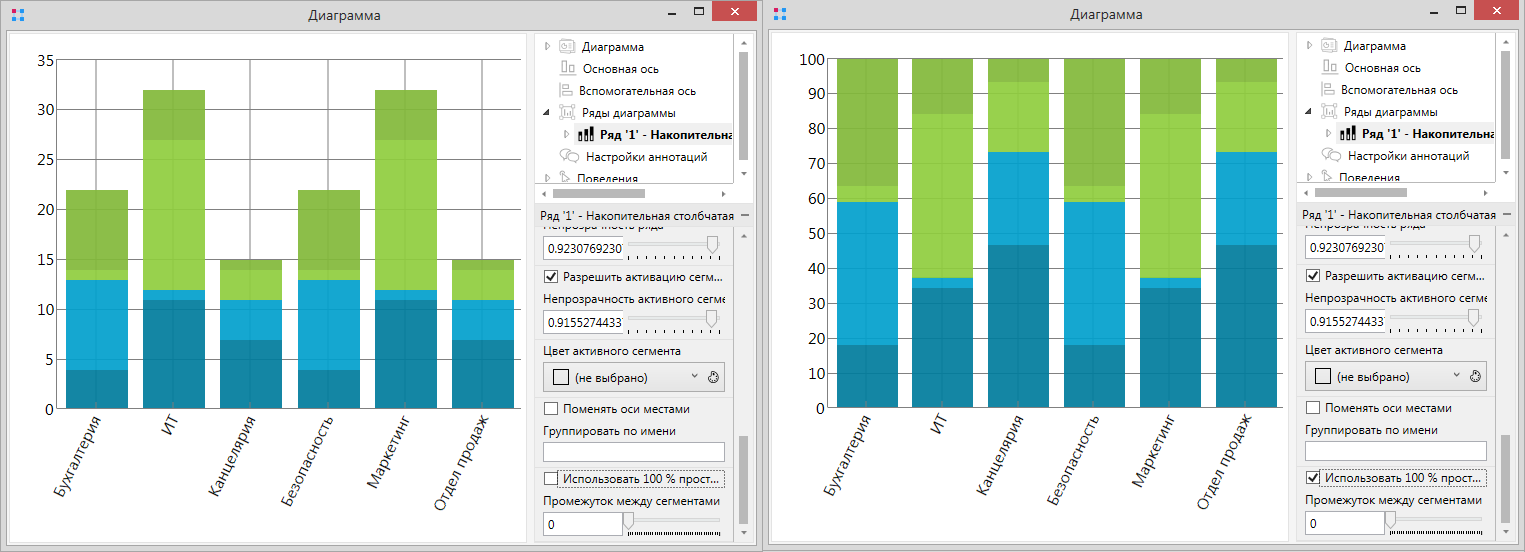Toggle 'Поменять оси местами' in the 0–35 chart window
Viewport: 1525px width, 552px height.
(x=550, y=408)
